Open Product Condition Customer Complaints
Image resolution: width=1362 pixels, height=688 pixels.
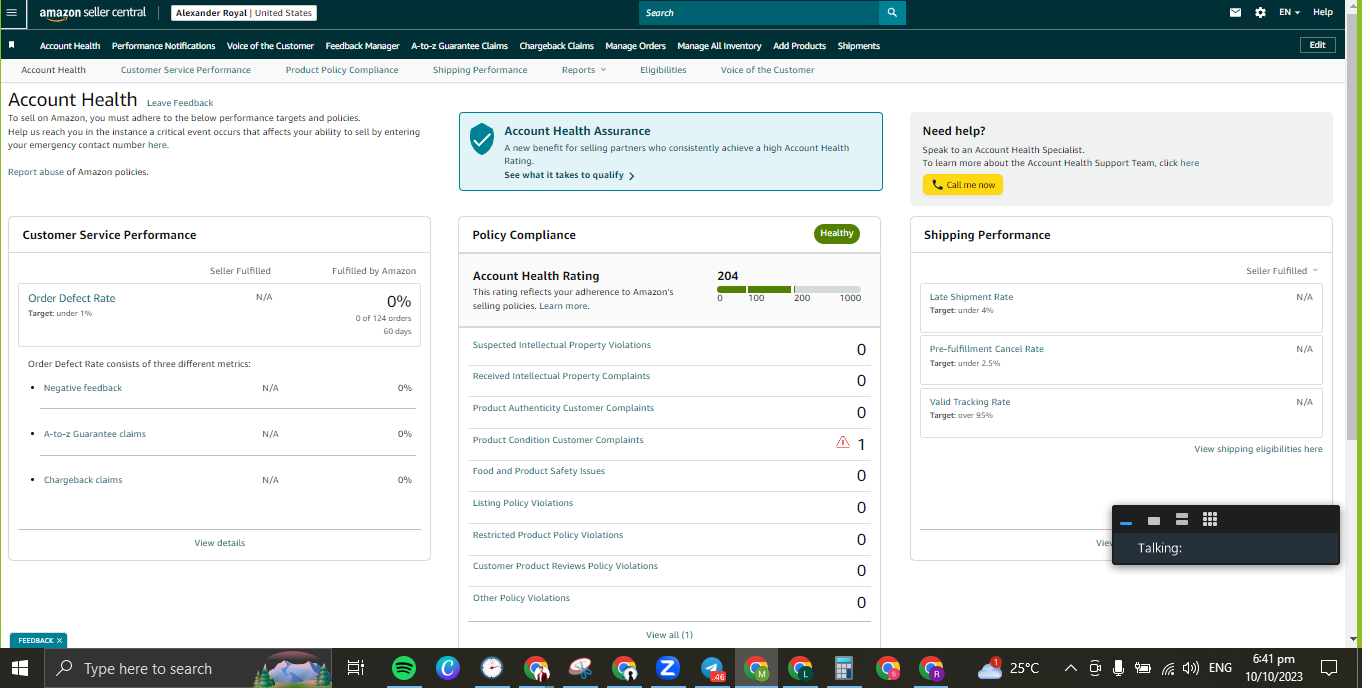[558, 440]
